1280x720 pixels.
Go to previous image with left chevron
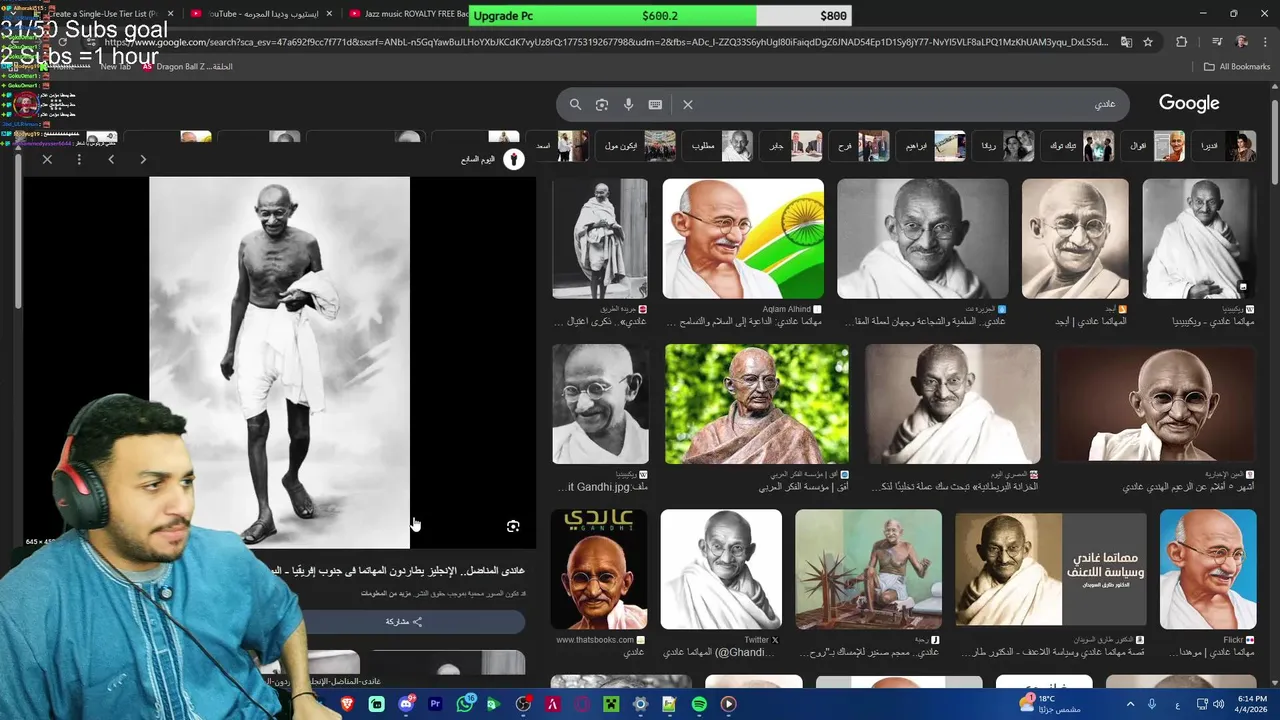pos(111,159)
